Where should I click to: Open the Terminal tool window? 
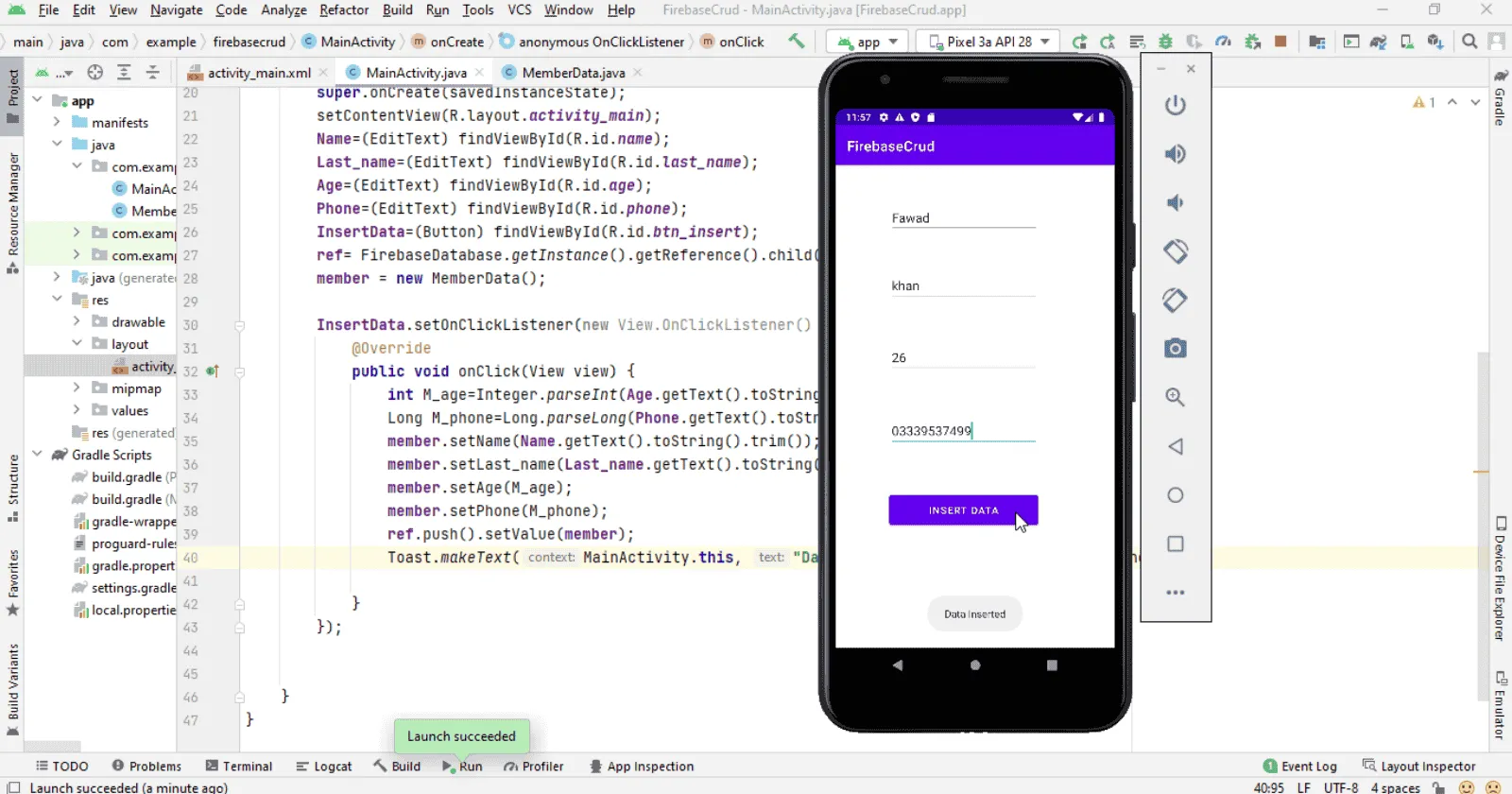pyautogui.click(x=239, y=767)
